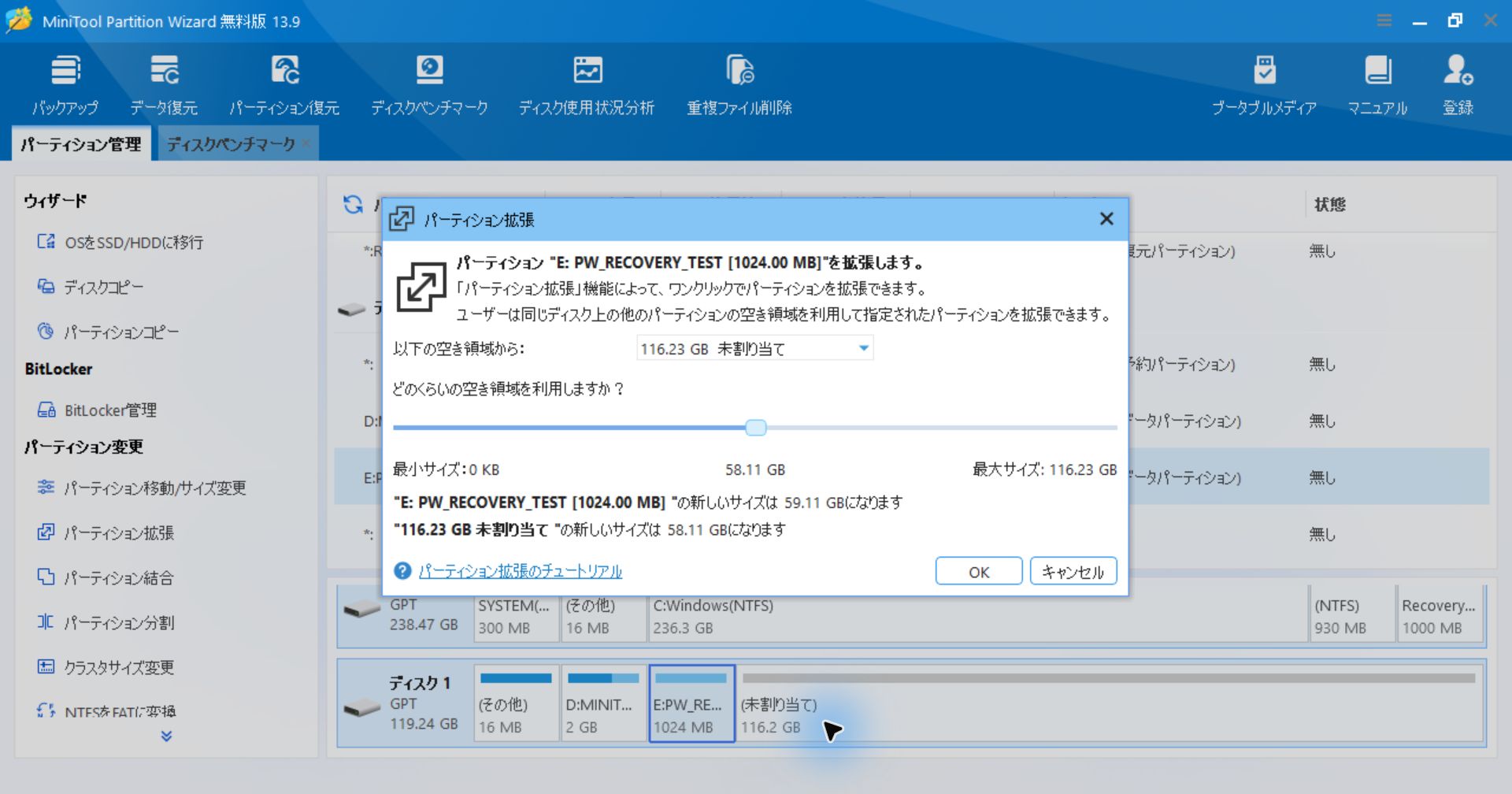Open the バックアップ tool icon
Screen dimensions: 1512x794
point(65,85)
